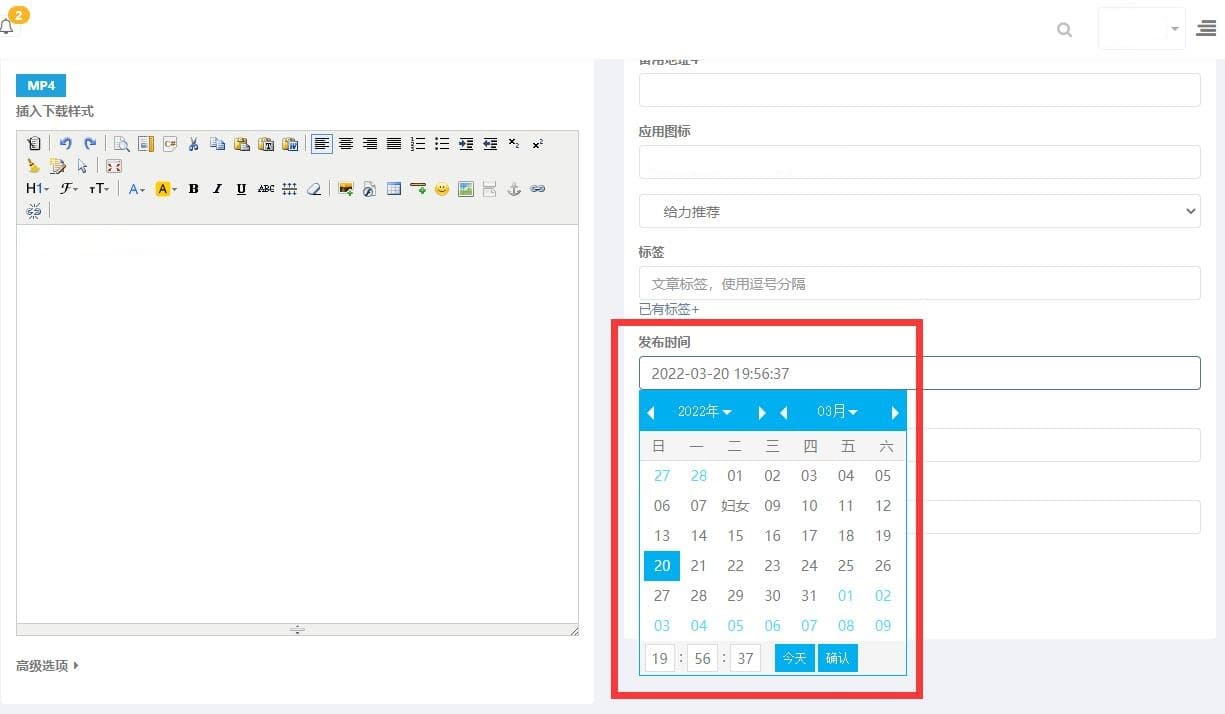Expand 高级选项 advanced options
1225x714 pixels.
coord(47,665)
